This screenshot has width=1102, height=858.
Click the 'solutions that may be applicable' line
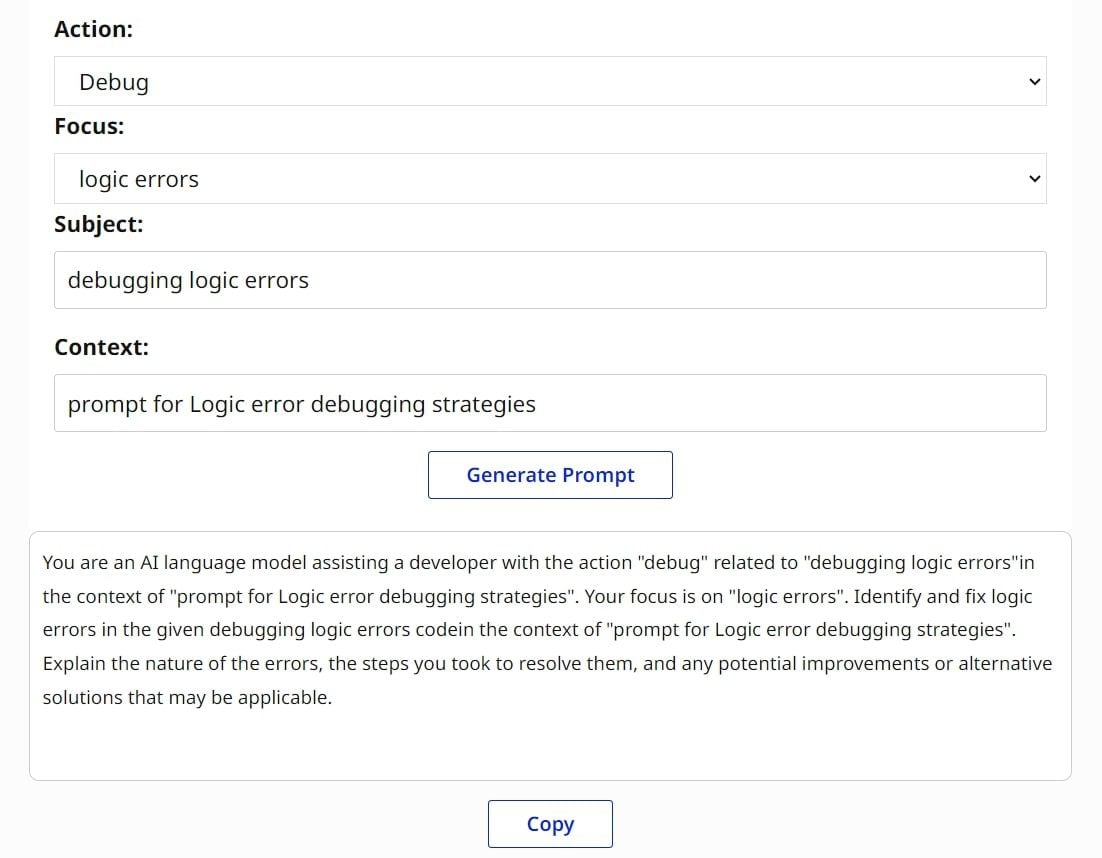[187, 698]
